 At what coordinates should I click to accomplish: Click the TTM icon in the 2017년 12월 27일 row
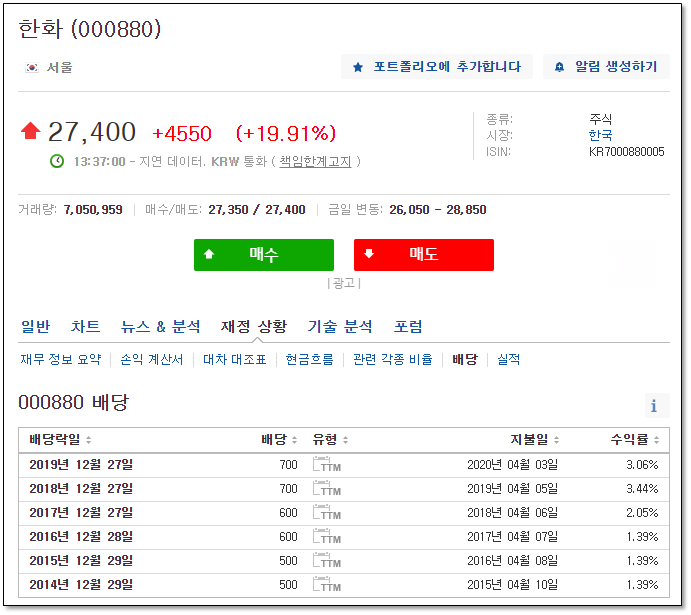(x=327, y=512)
